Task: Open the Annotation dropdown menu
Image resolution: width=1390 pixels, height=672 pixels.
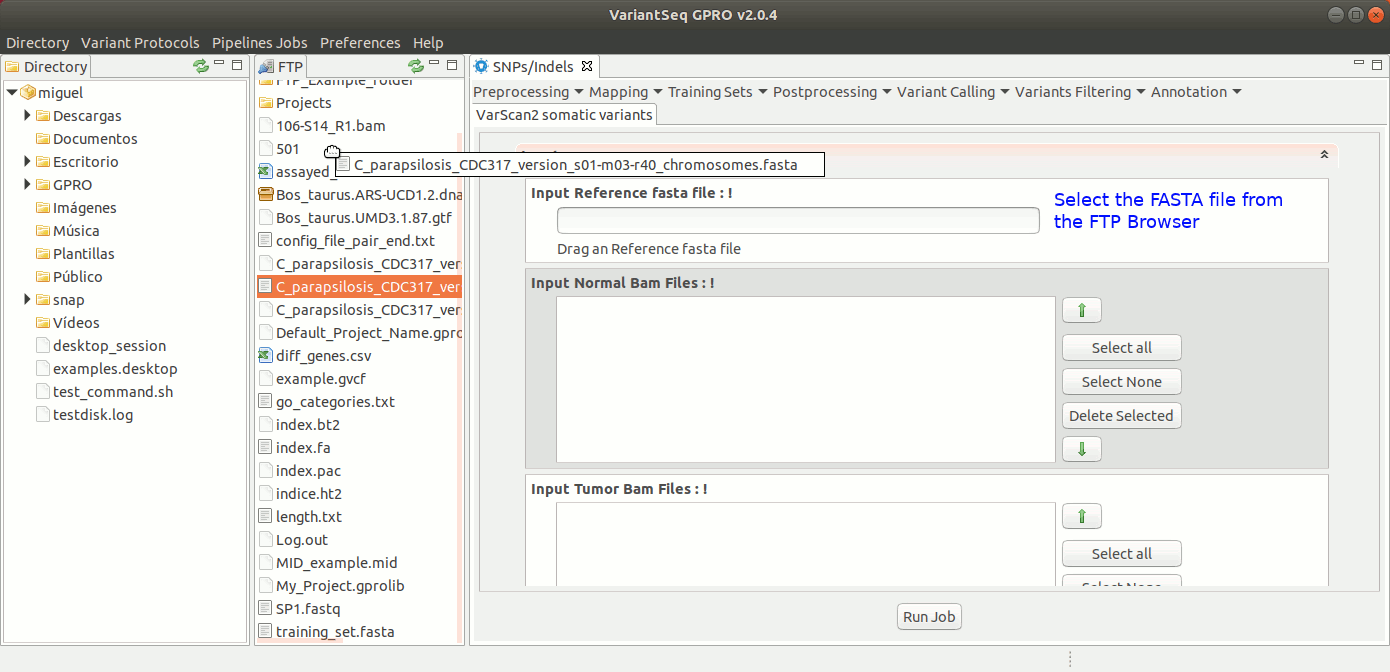Action: tap(1195, 92)
